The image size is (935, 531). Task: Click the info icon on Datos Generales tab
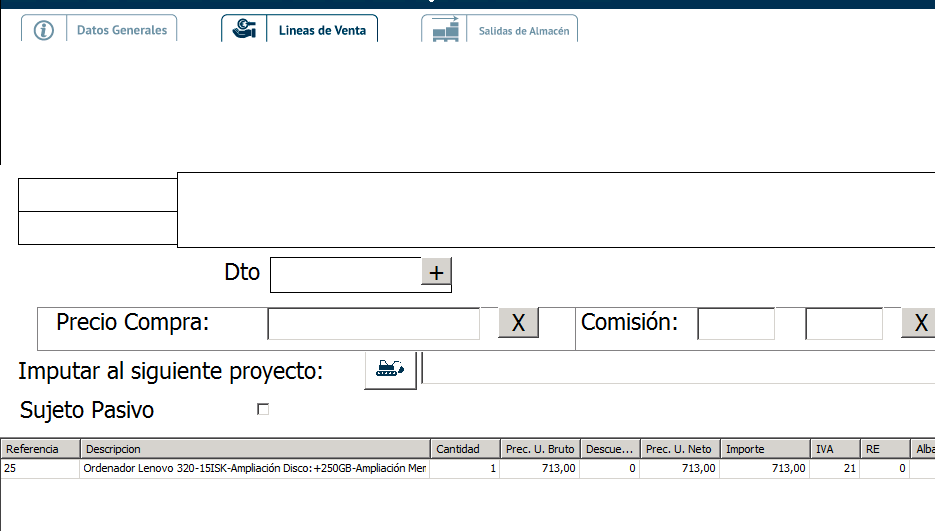pos(44,30)
